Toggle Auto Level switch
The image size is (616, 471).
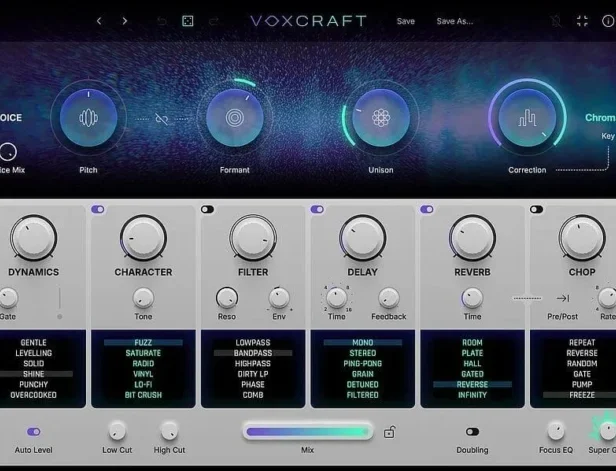coord(33,432)
